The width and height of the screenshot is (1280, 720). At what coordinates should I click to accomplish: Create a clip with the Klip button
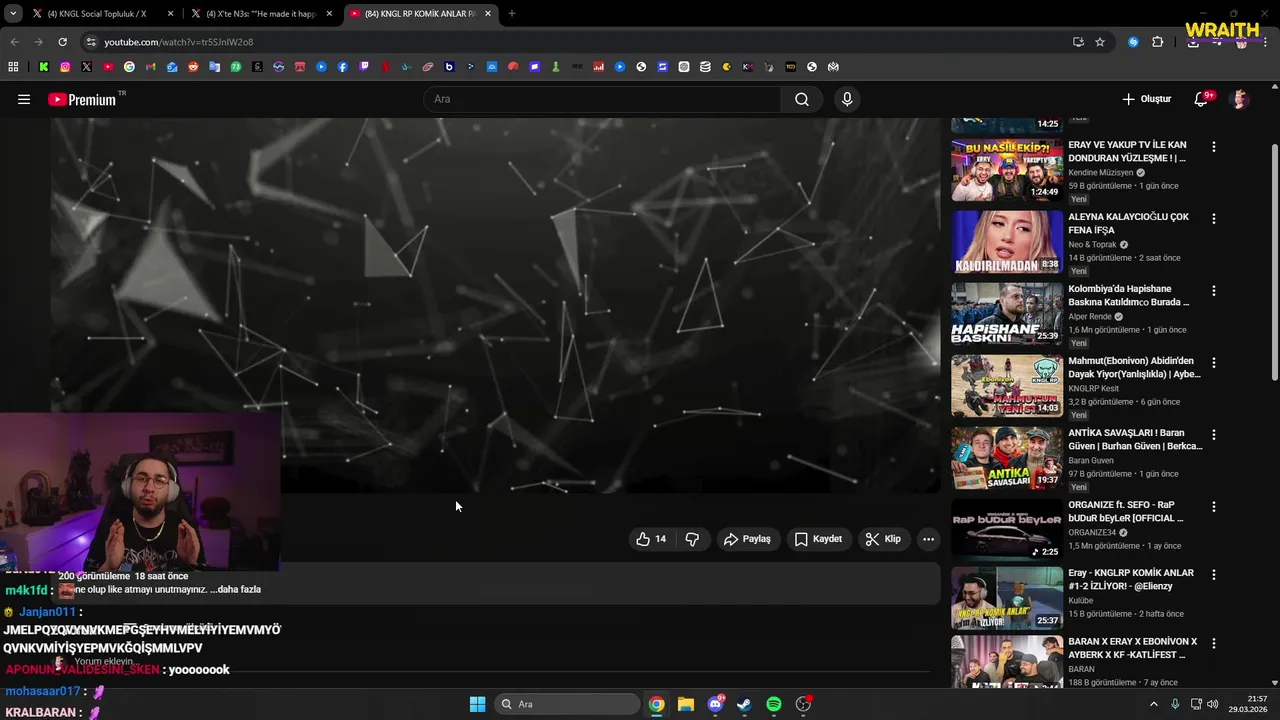pyautogui.click(x=883, y=539)
